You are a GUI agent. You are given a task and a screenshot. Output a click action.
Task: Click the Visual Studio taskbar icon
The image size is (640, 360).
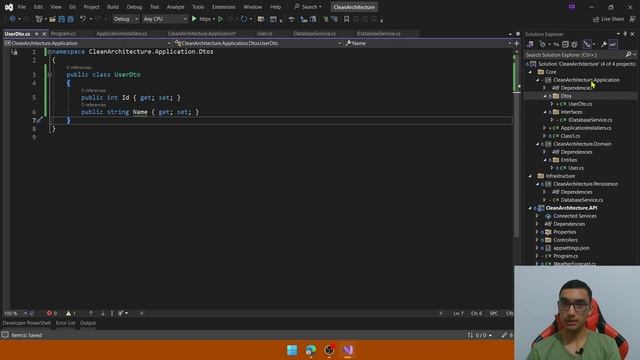pyautogui.click(x=348, y=350)
